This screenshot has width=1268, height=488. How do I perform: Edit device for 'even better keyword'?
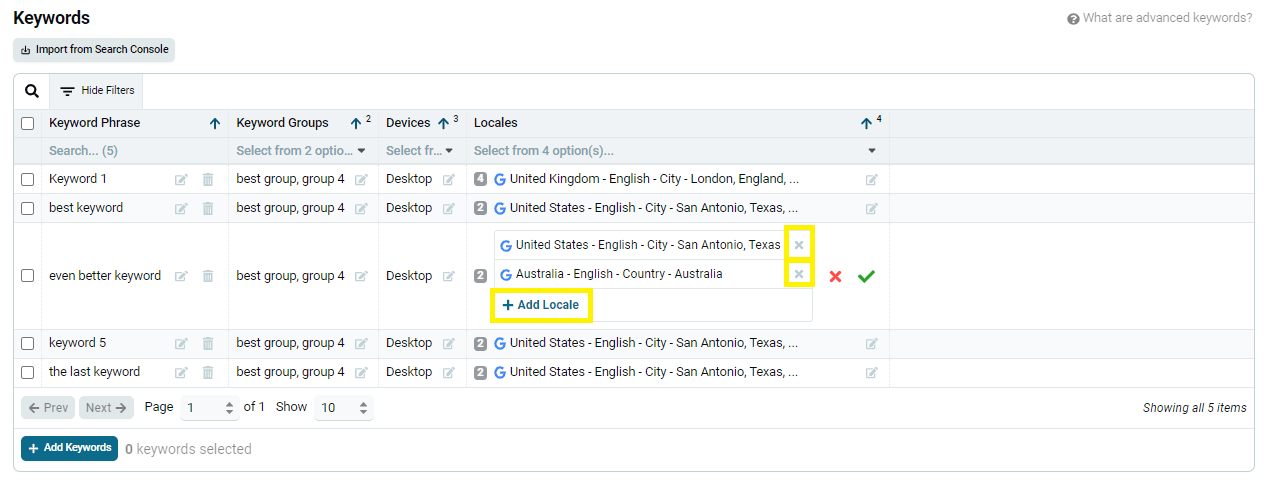(449, 276)
